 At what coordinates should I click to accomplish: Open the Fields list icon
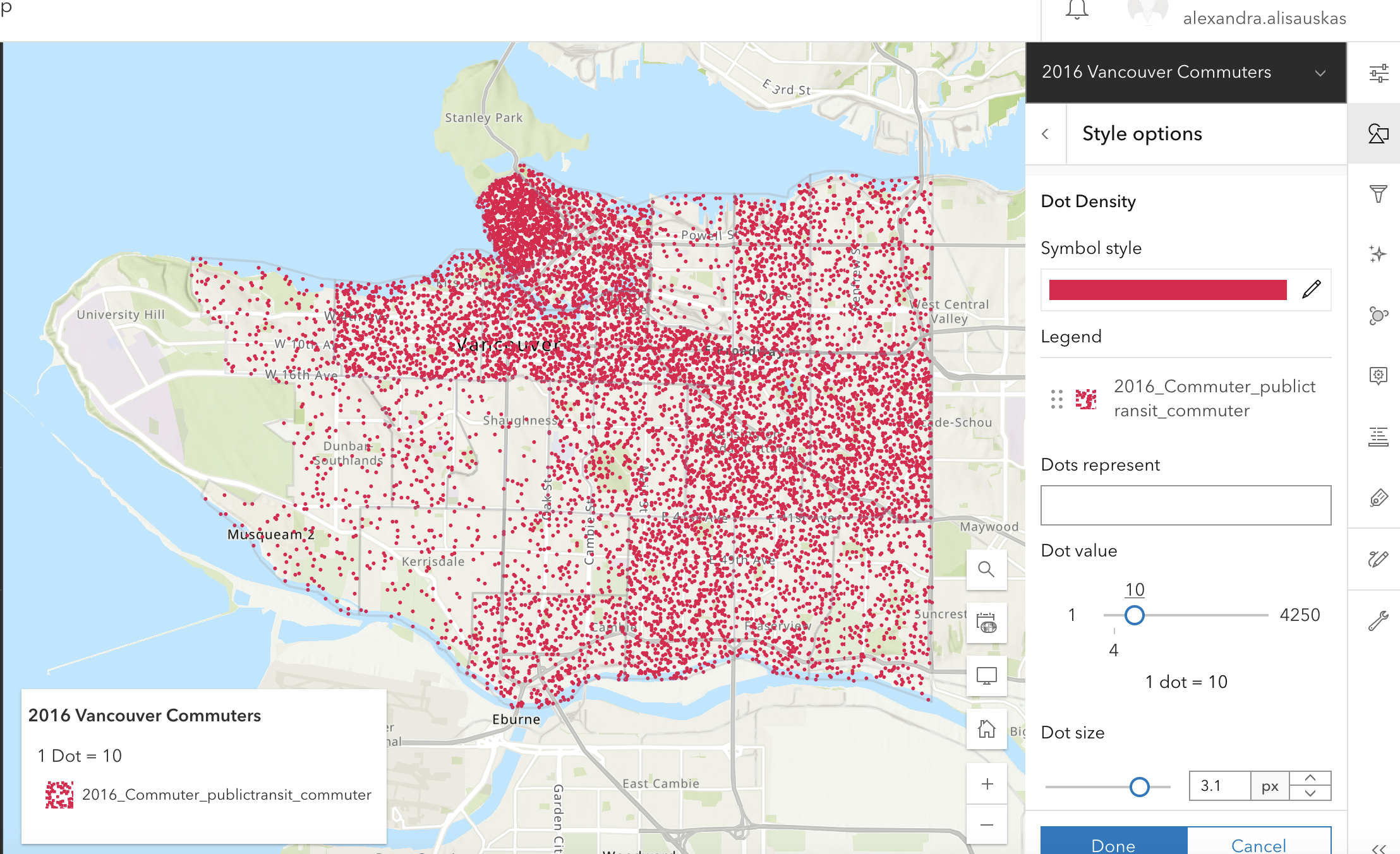point(1379,436)
